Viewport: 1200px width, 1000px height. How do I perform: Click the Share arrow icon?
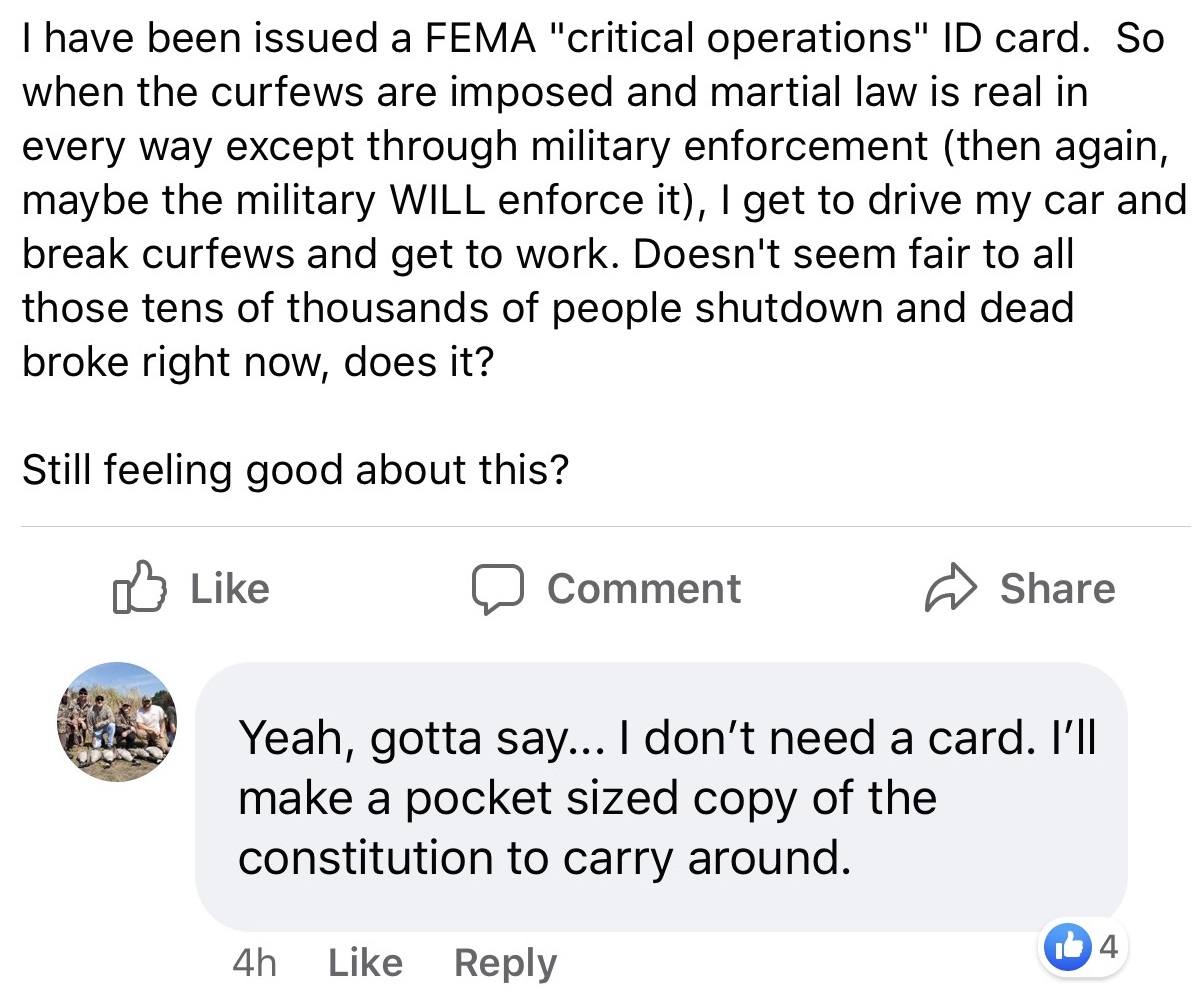click(950, 588)
